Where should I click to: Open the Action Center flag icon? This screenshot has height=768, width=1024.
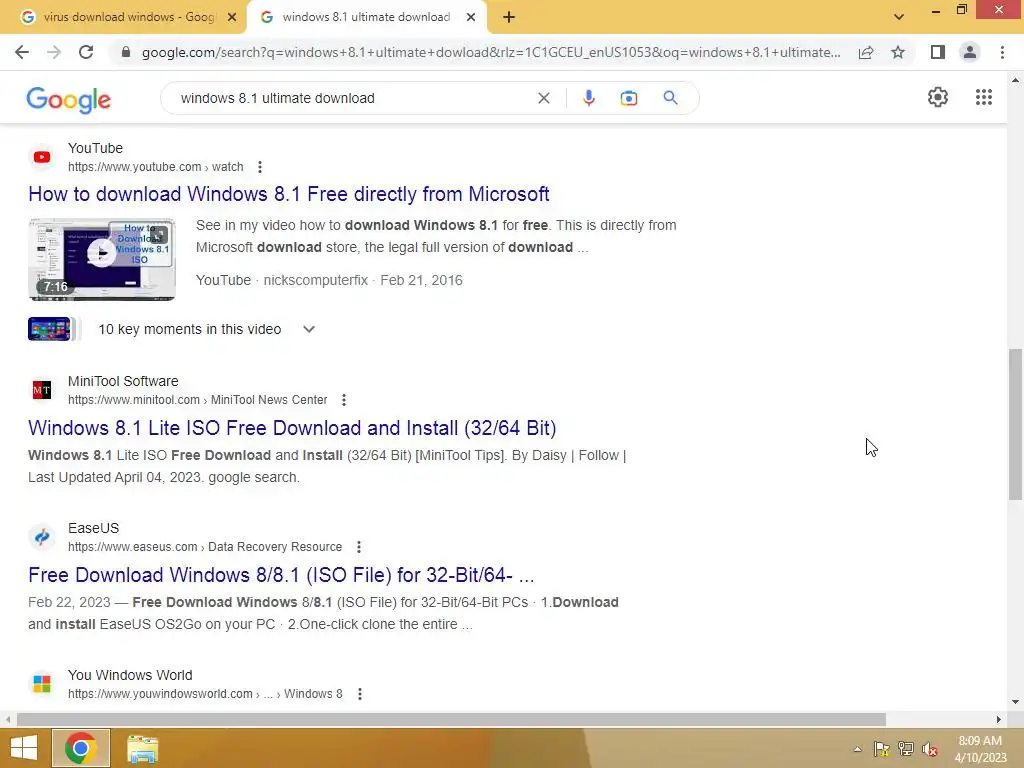tap(882, 749)
